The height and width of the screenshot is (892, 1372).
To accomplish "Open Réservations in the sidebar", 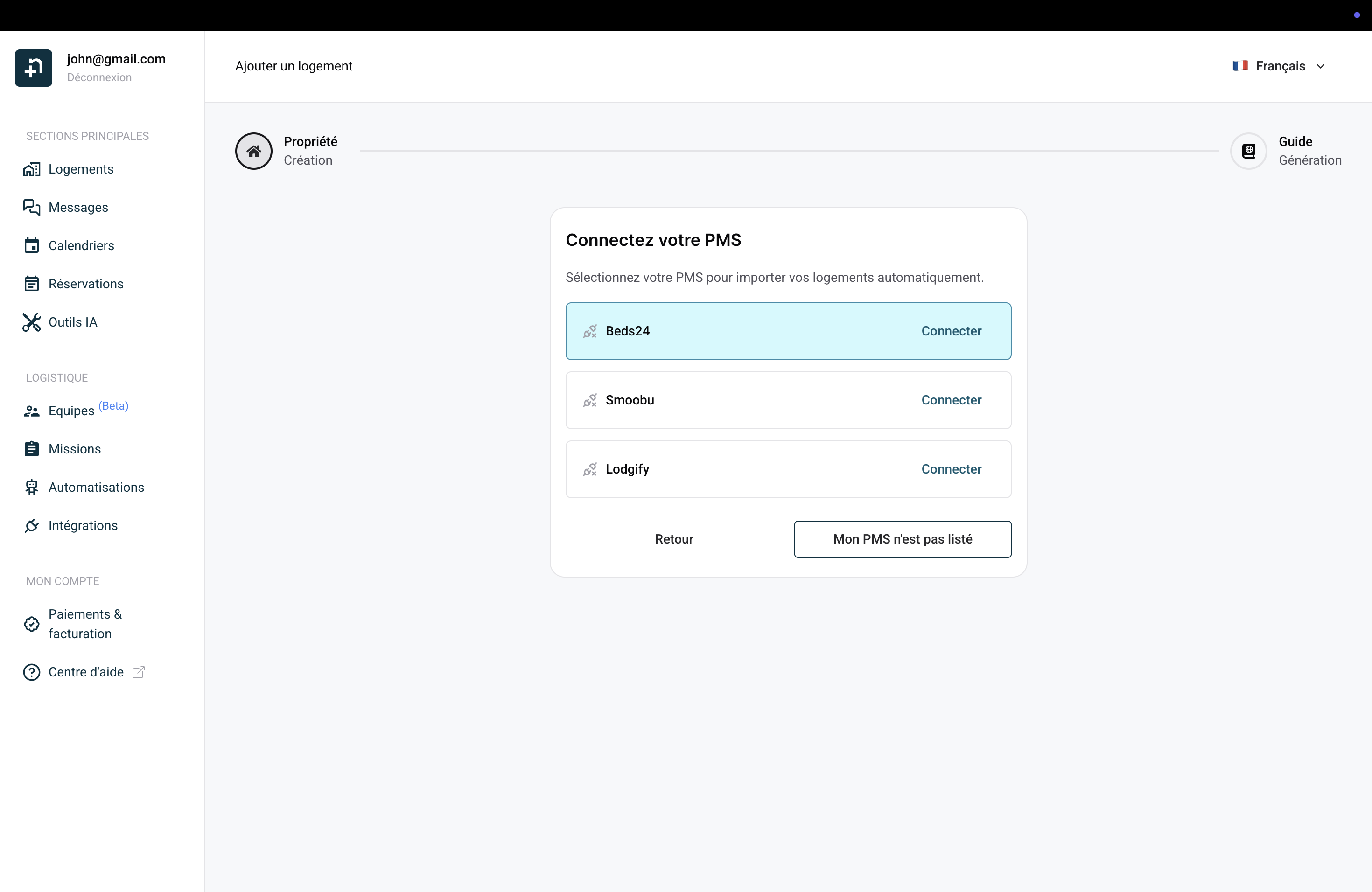I will point(85,284).
